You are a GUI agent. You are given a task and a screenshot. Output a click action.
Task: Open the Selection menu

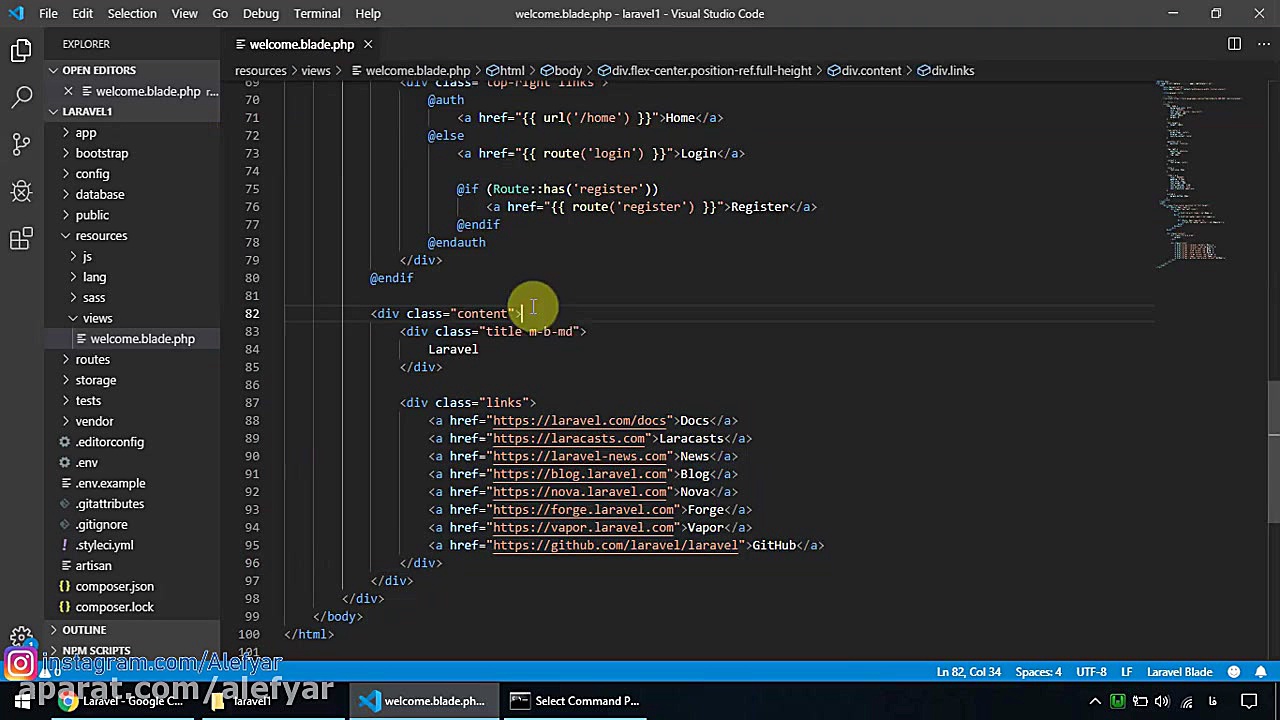pos(132,14)
